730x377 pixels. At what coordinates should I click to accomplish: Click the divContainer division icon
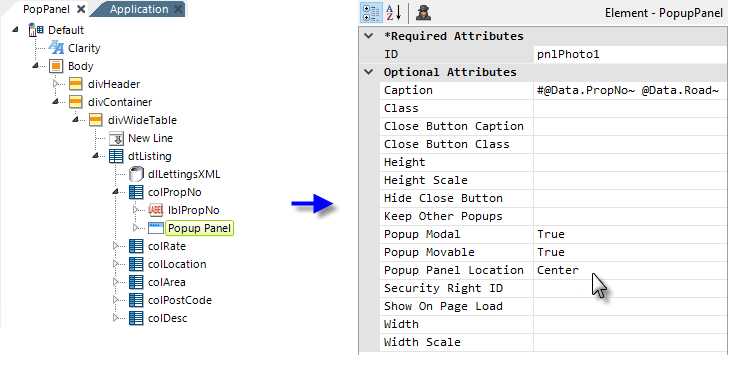point(75,102)
